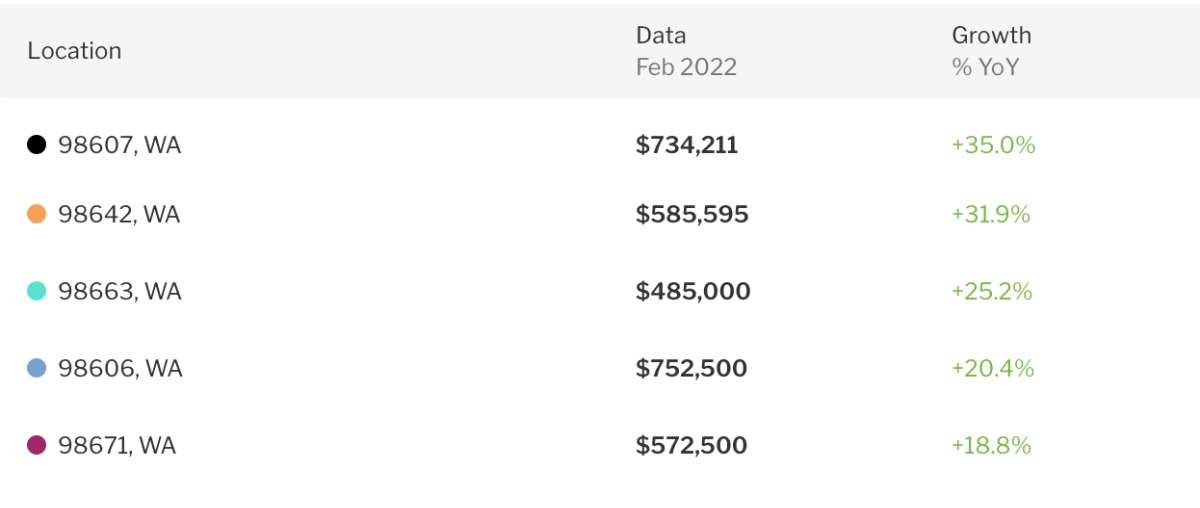This screenshot has height=508, width=1200.
Task: Choose the 98671, WA location label
Action: (117, 445)
